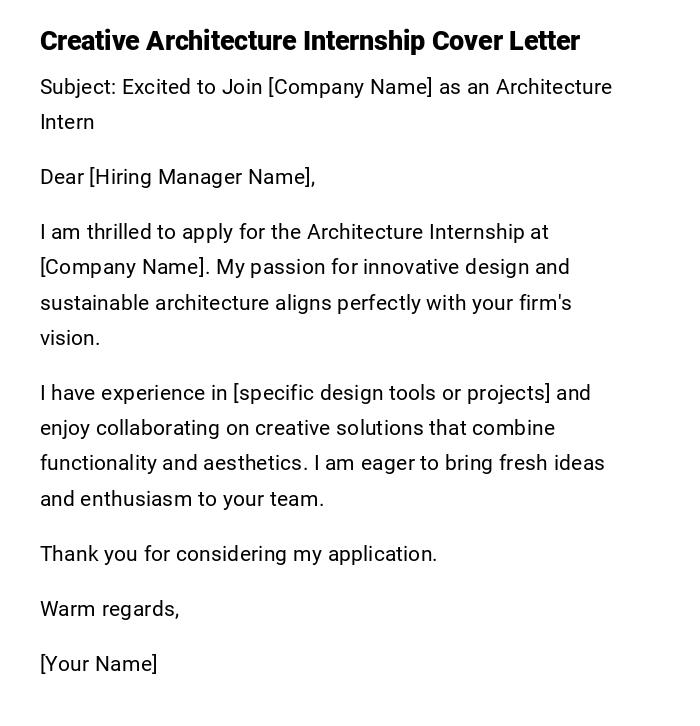Click the "Creative Architecture Internship Cover Letter" heading
The image size is (700, 726).
(310, 41)
